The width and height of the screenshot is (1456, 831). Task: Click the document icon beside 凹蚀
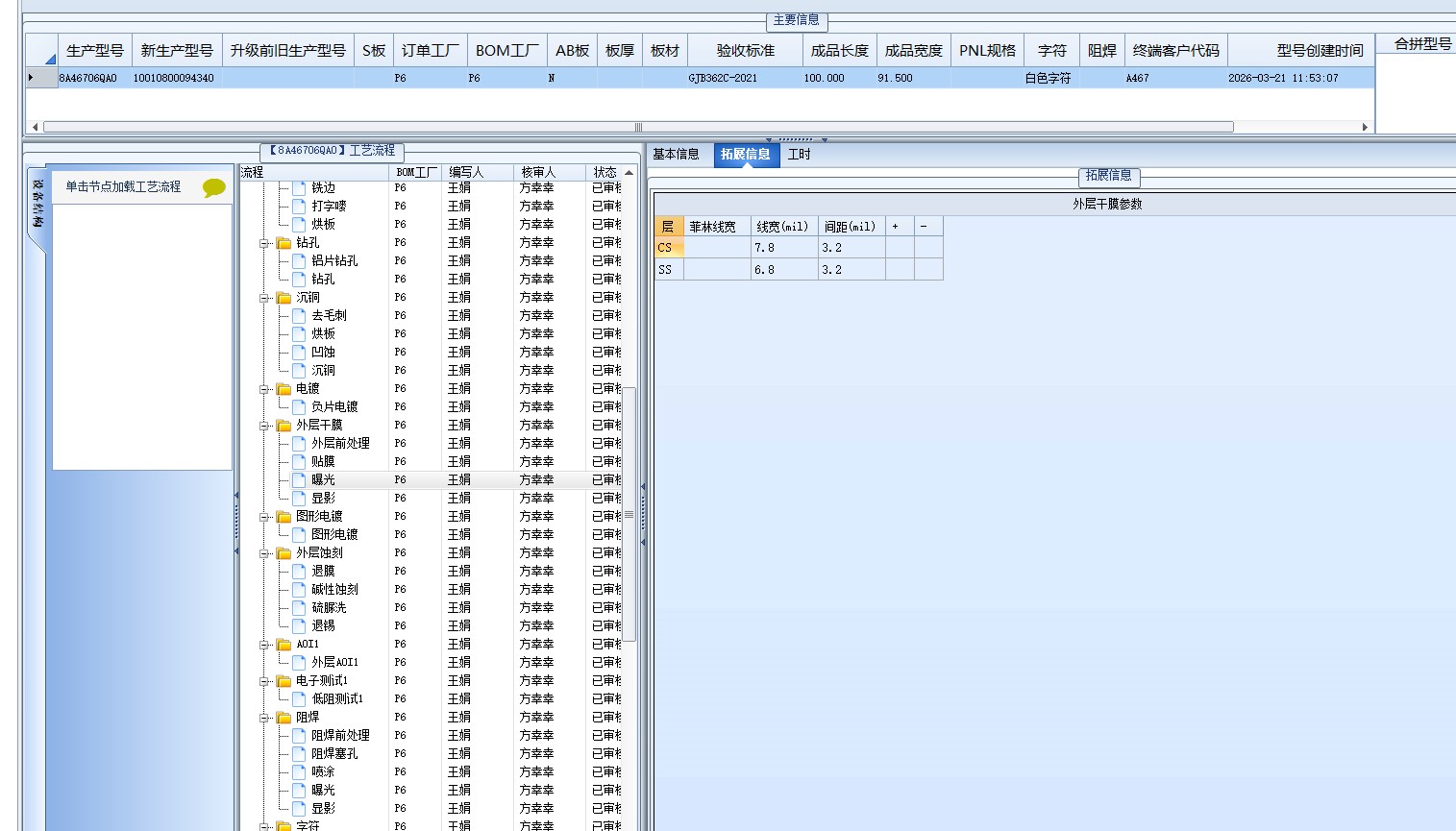[x=299, y=352]
